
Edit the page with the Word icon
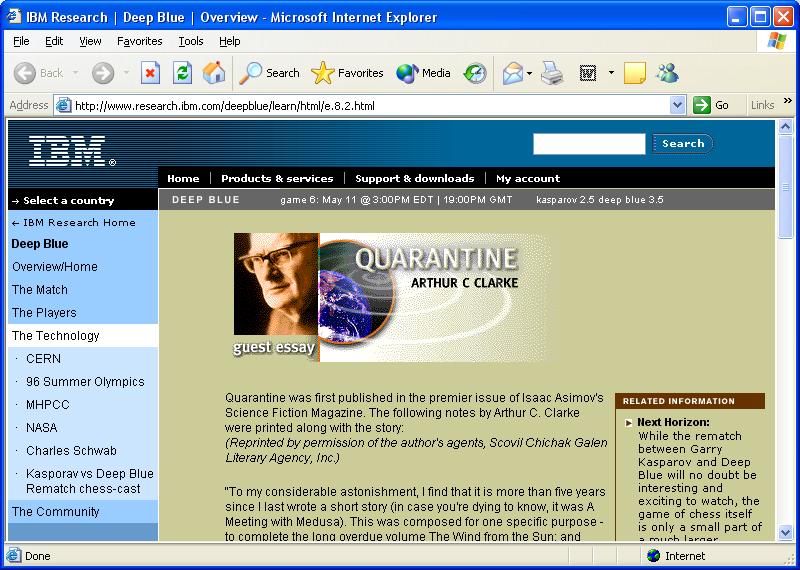pos(588,73)
